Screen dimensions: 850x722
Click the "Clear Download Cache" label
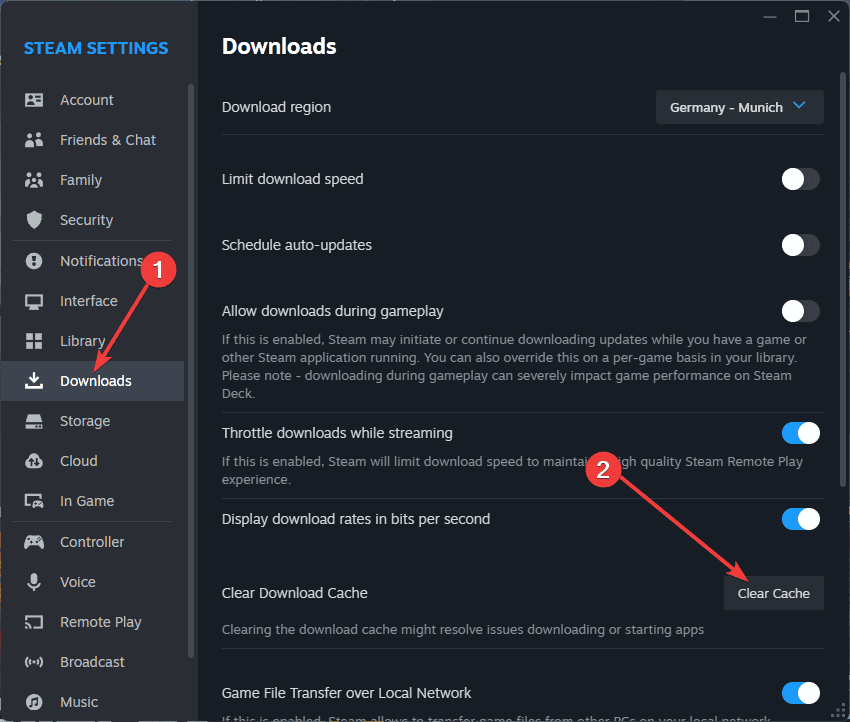(x=294, y=593)
